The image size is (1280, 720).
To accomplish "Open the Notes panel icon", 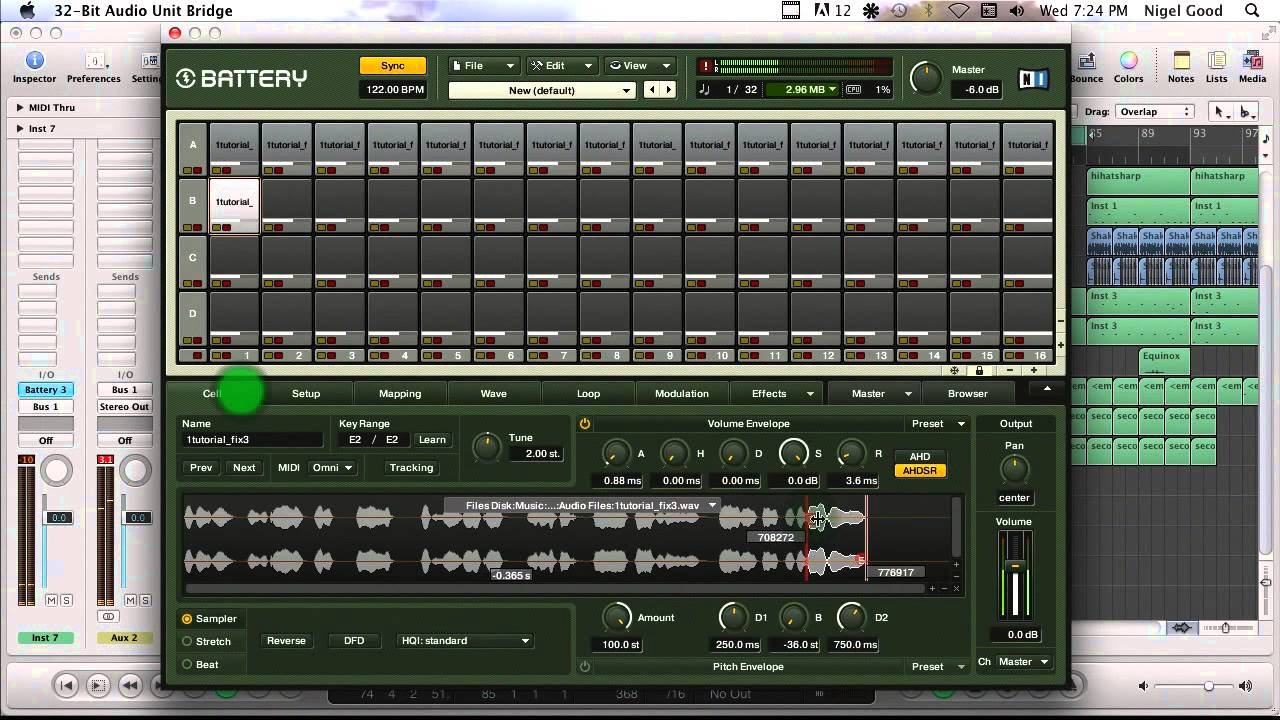I will pos(1181,61).
